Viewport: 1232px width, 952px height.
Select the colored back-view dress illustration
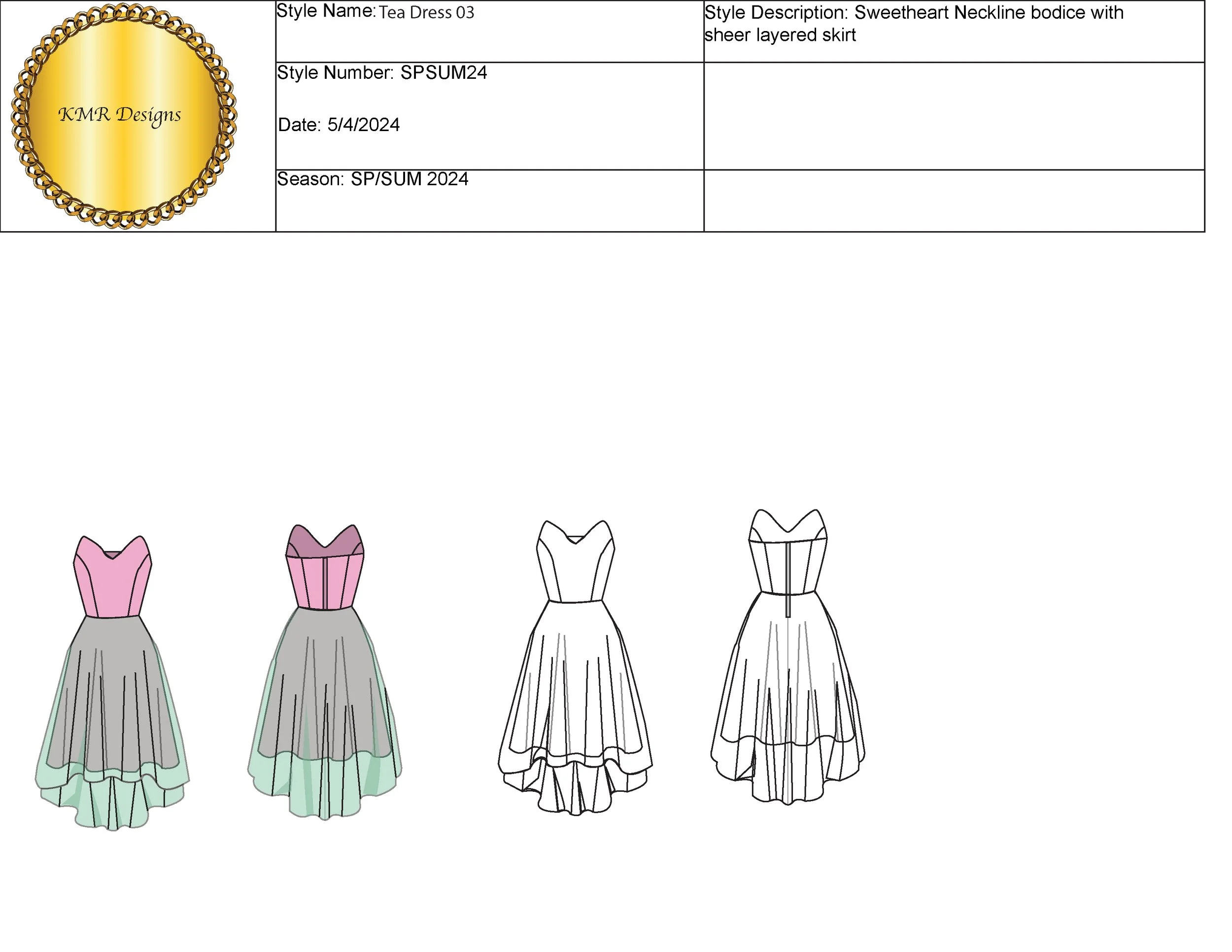pos(325,671)
